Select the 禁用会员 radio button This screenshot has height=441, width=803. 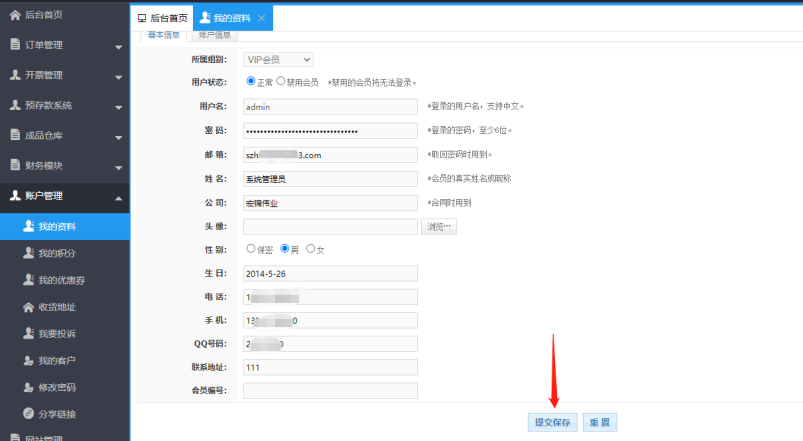tap(281, 82)
